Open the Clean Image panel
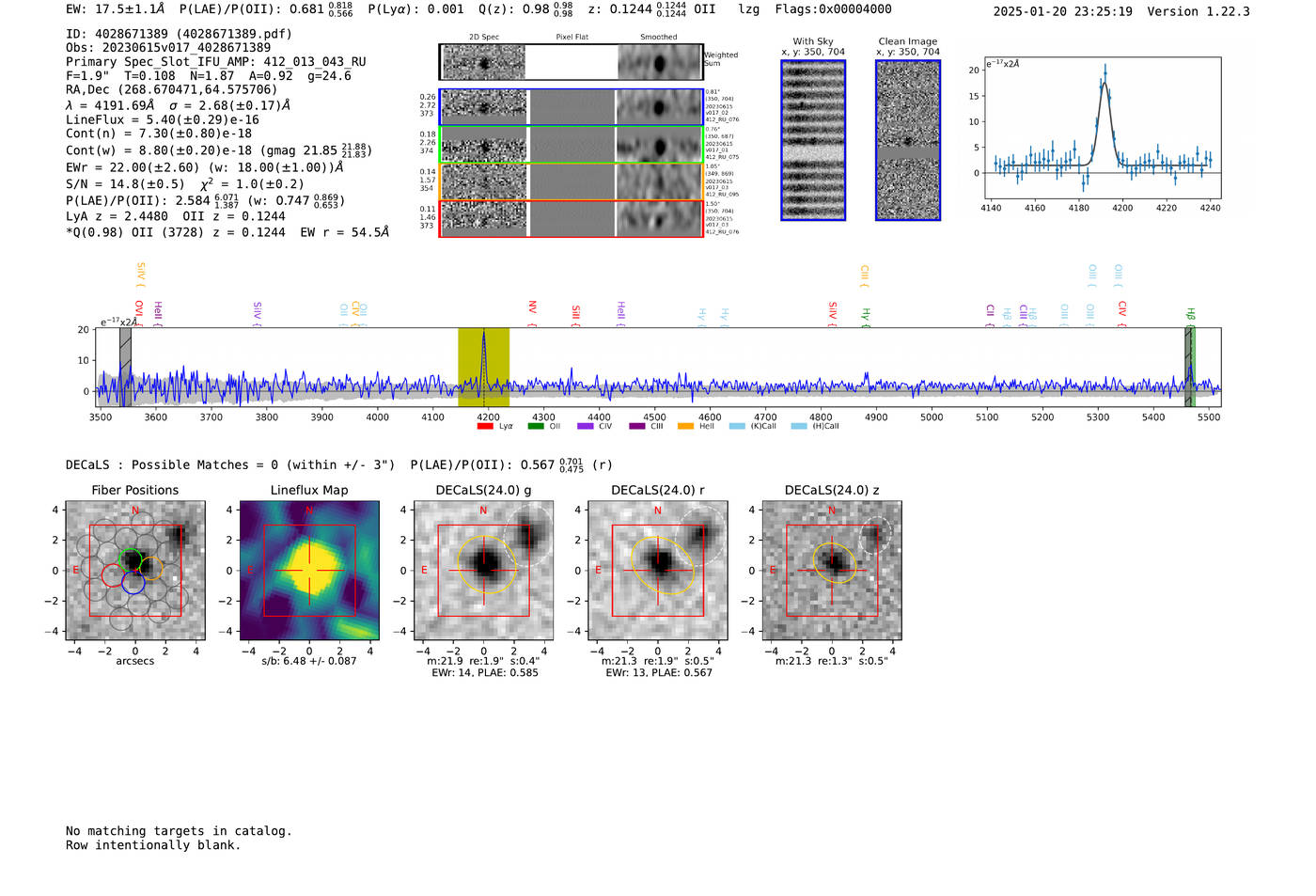This screenshot has width=1316, height=896. point(908,140)
